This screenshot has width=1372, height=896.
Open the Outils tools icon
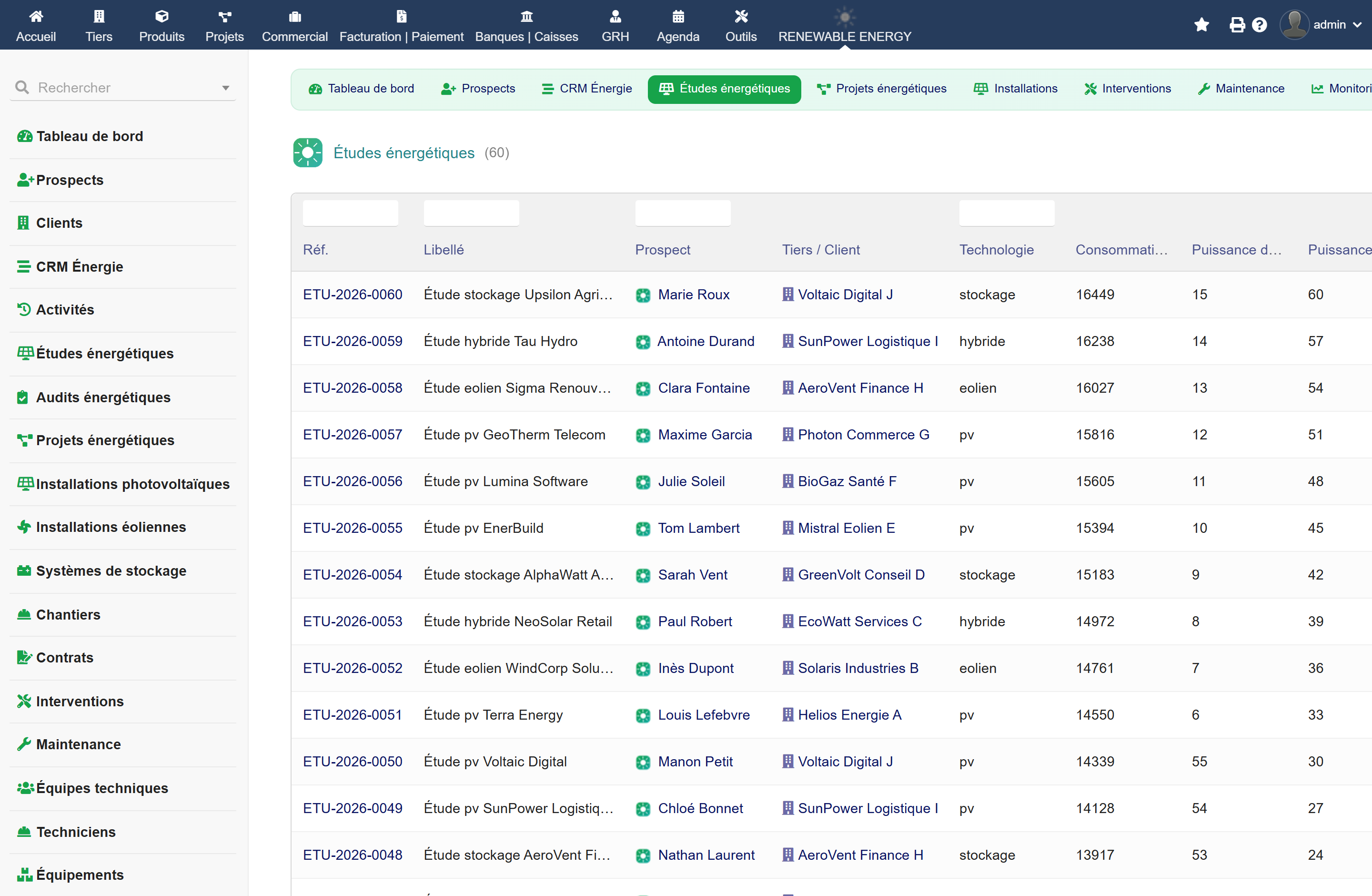point(741,16)
